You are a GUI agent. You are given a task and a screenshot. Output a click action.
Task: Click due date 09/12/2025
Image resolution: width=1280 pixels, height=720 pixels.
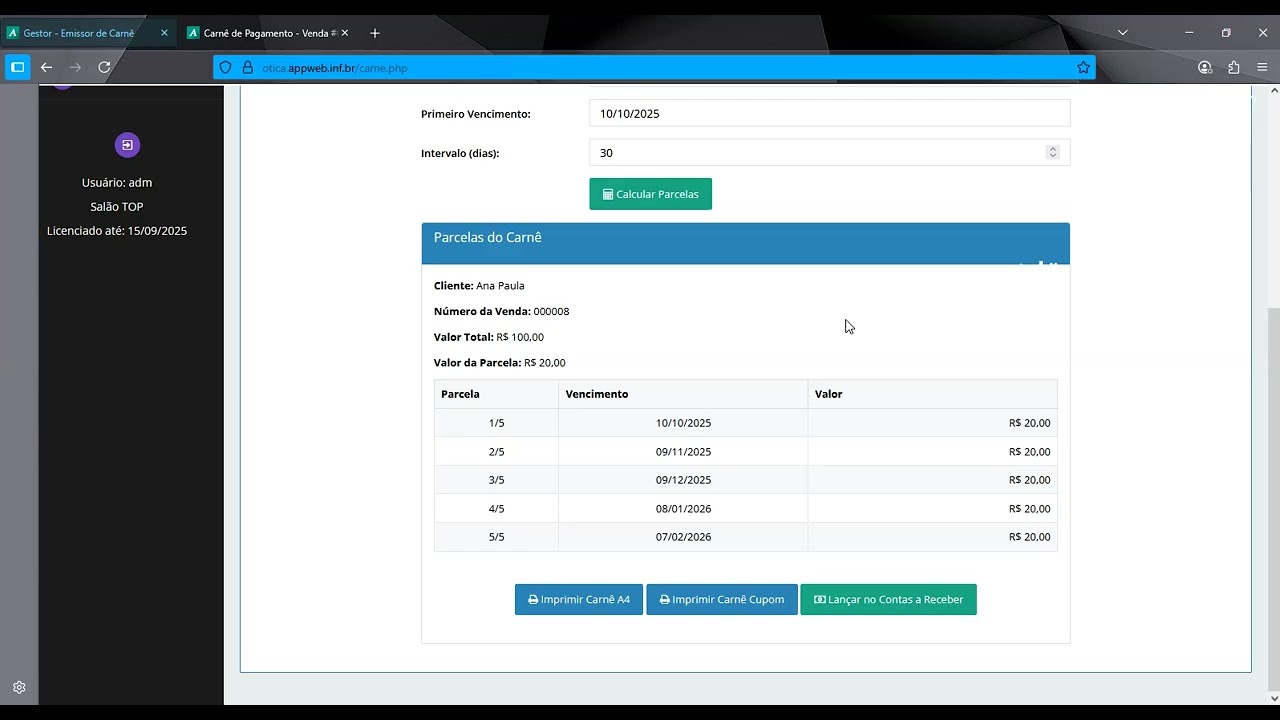(683, 480)
